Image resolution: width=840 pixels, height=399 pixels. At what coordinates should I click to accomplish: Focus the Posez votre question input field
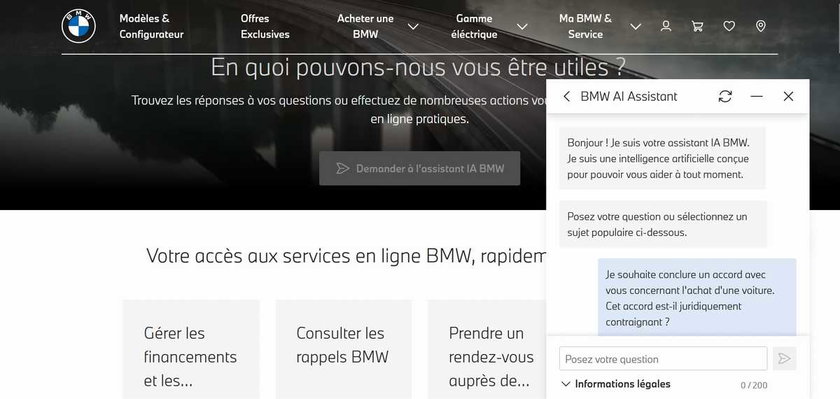point(663,358)
